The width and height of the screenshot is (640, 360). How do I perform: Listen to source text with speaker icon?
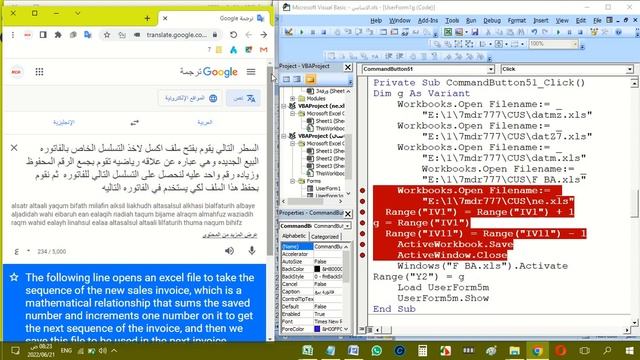coord(229,251)
